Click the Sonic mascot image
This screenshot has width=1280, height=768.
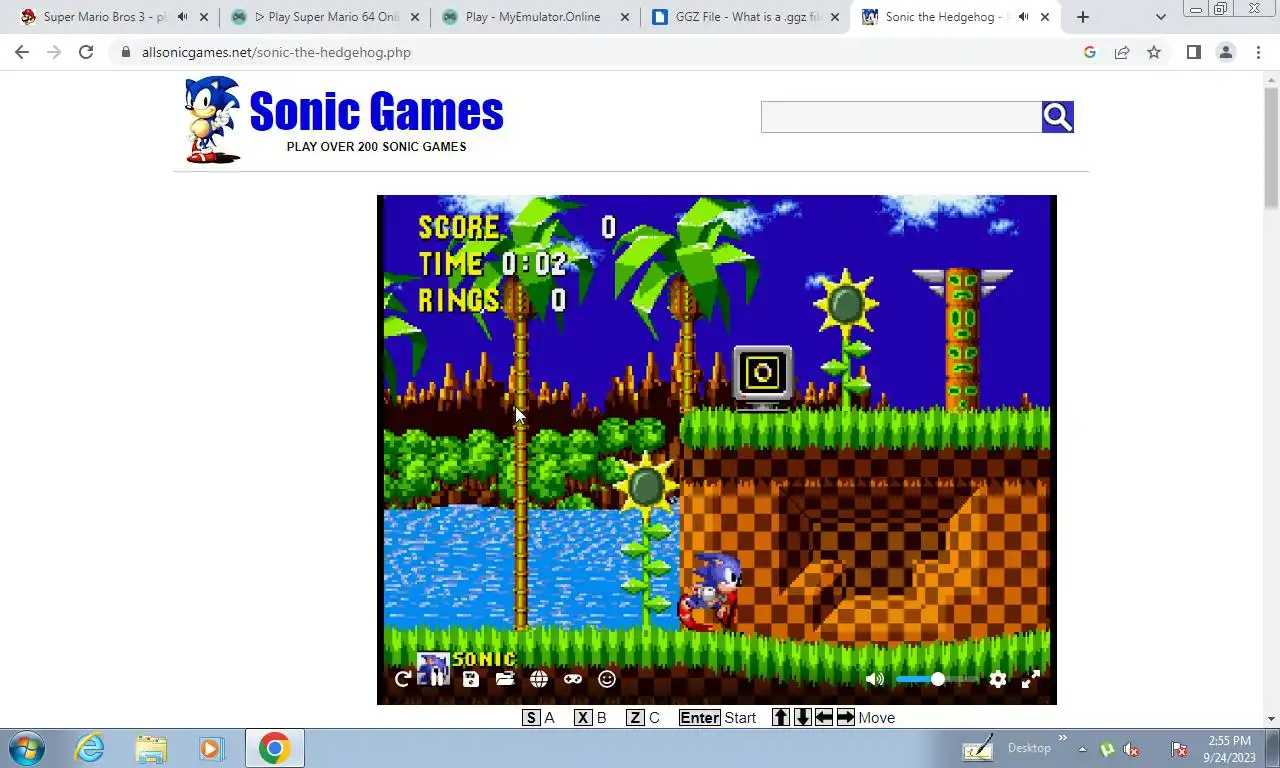[x=212, y=119]
